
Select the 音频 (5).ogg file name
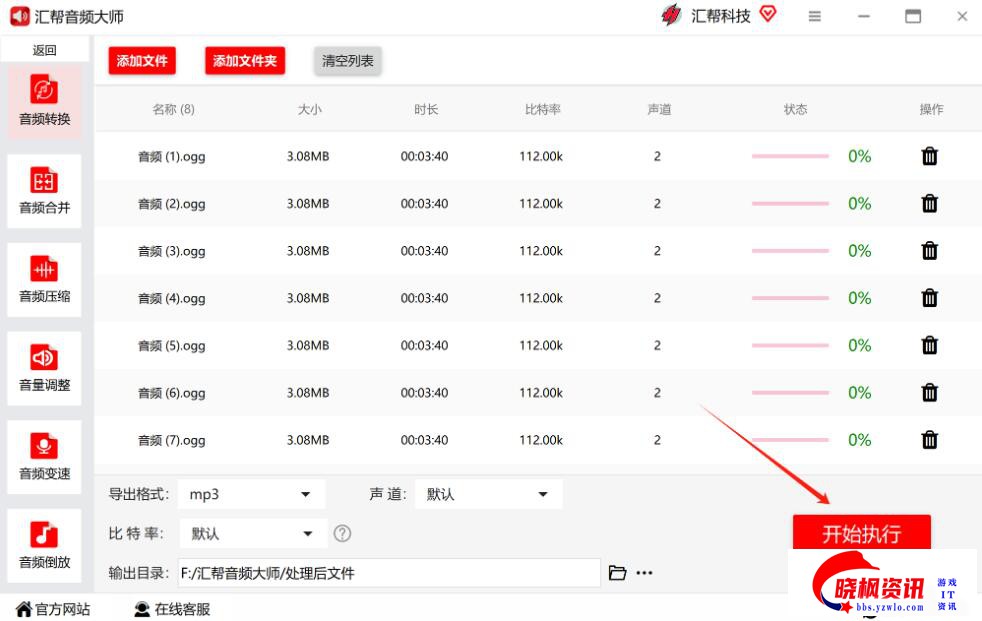(x=172, y=346)
